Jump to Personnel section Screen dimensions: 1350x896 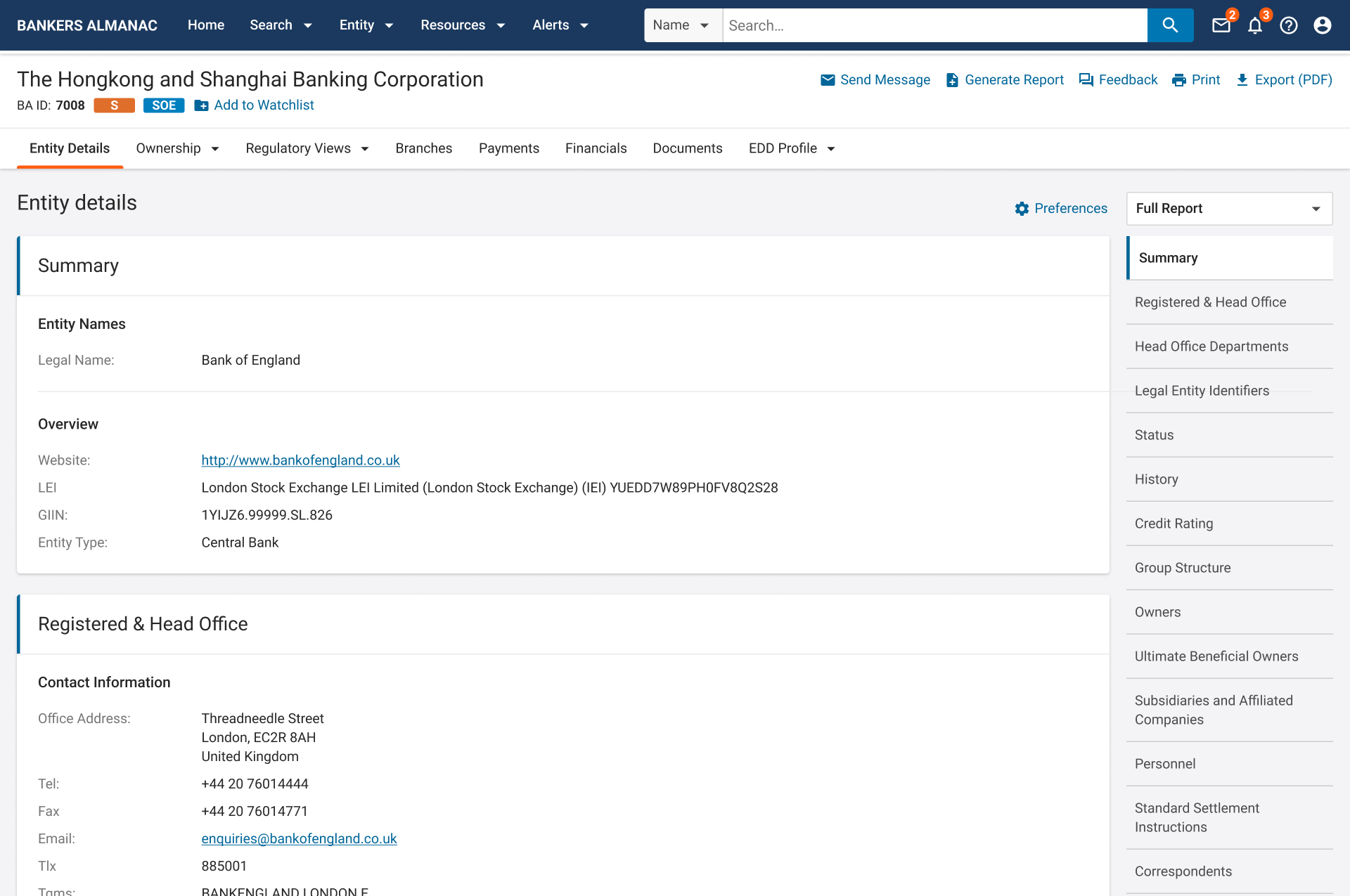pos(1229,764)
